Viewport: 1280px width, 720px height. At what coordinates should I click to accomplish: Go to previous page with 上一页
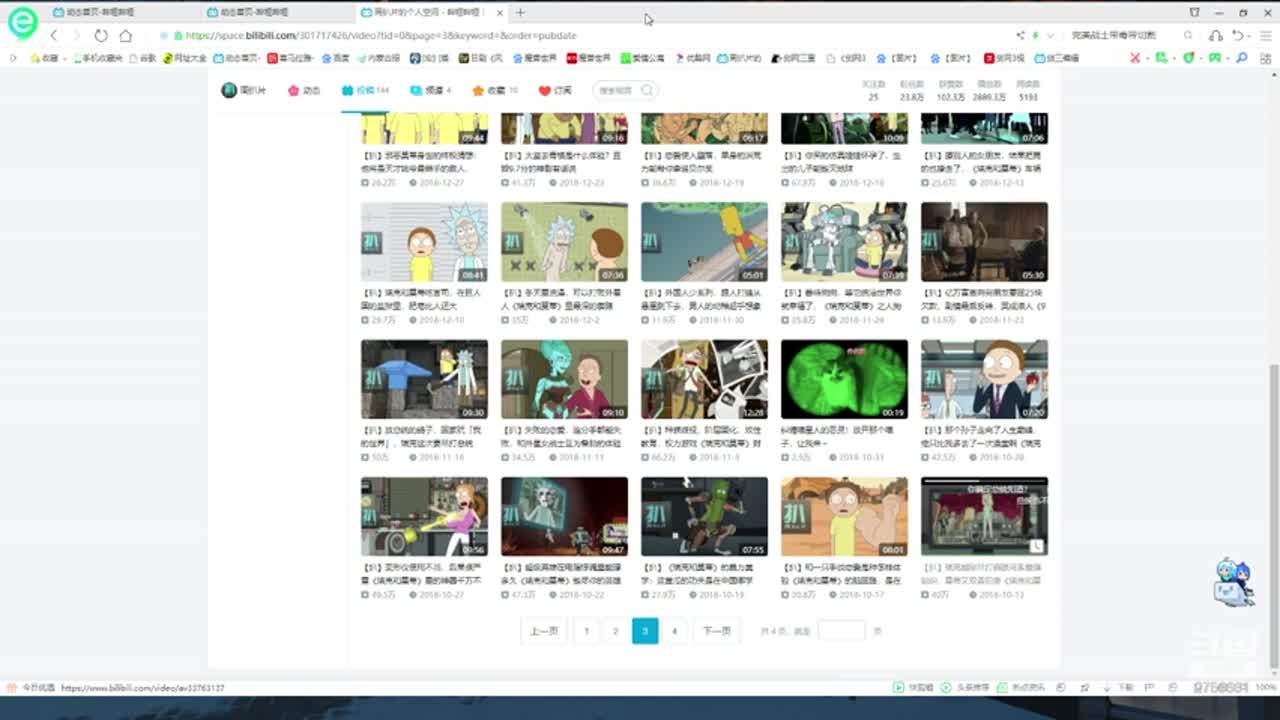pyautogui.click(x=543, y=631)
